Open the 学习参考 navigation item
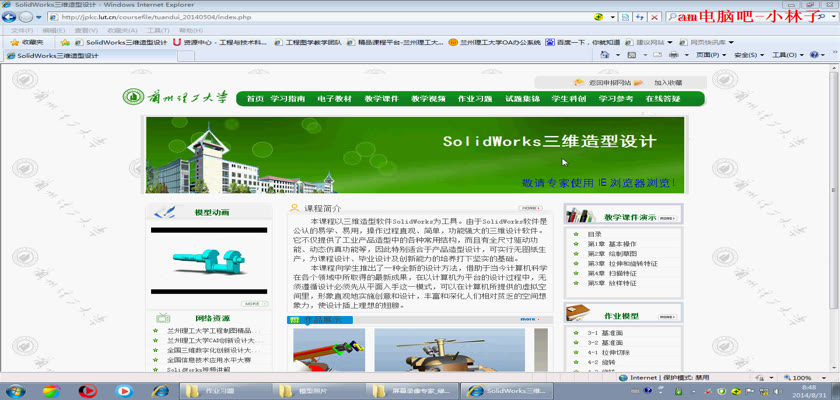Screen dimensions: 840x400 (616, 99)
